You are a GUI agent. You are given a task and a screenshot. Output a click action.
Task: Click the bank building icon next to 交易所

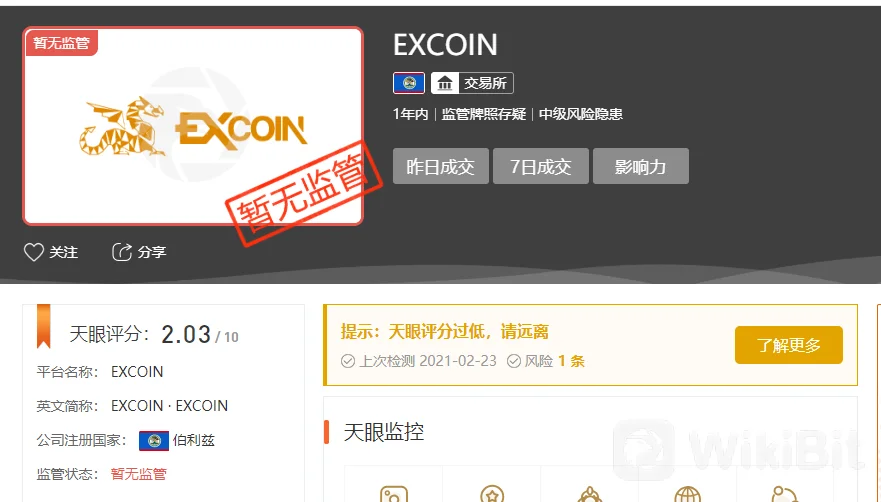coord(445,83)
